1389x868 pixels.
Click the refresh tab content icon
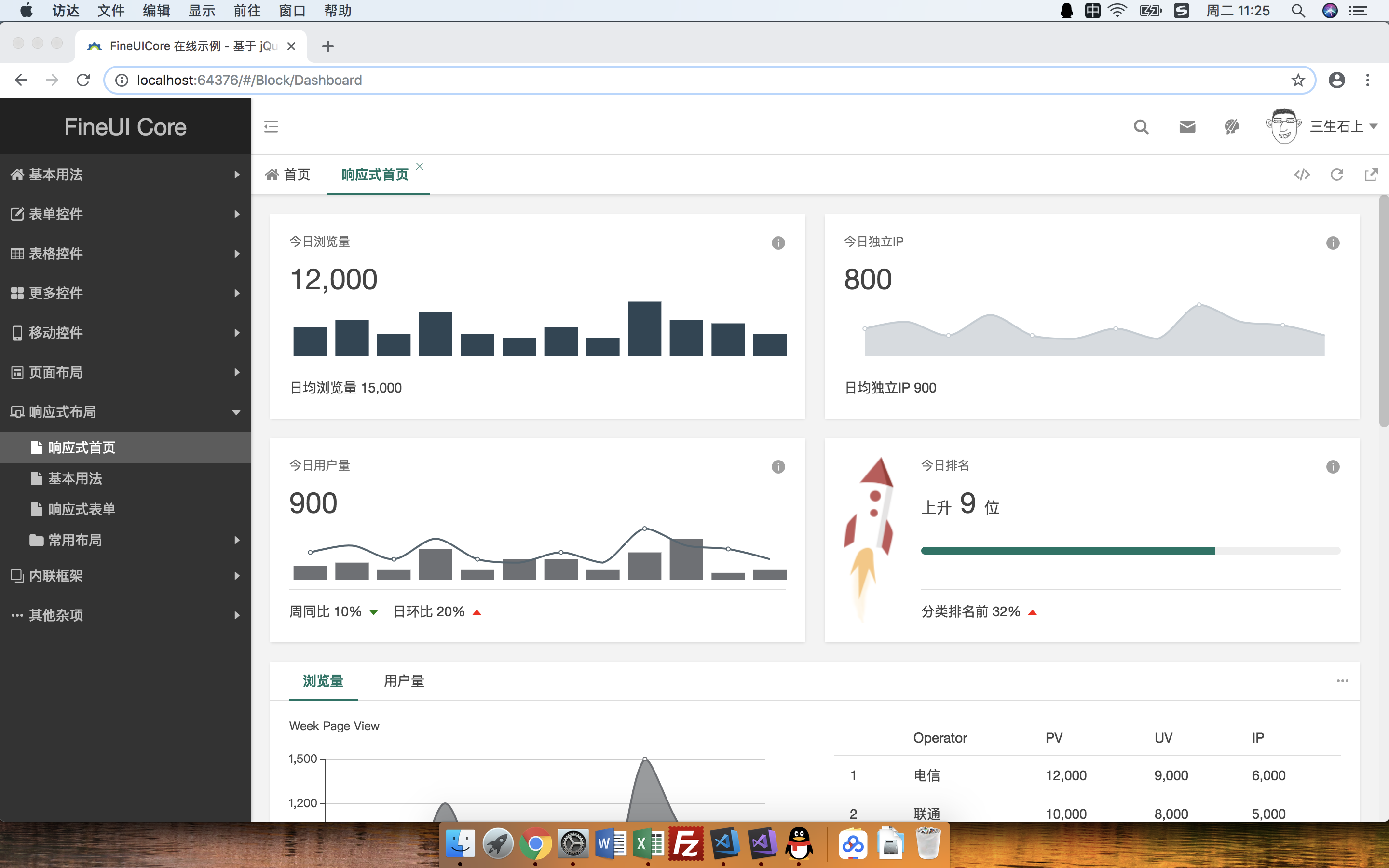coord(1337,175)
